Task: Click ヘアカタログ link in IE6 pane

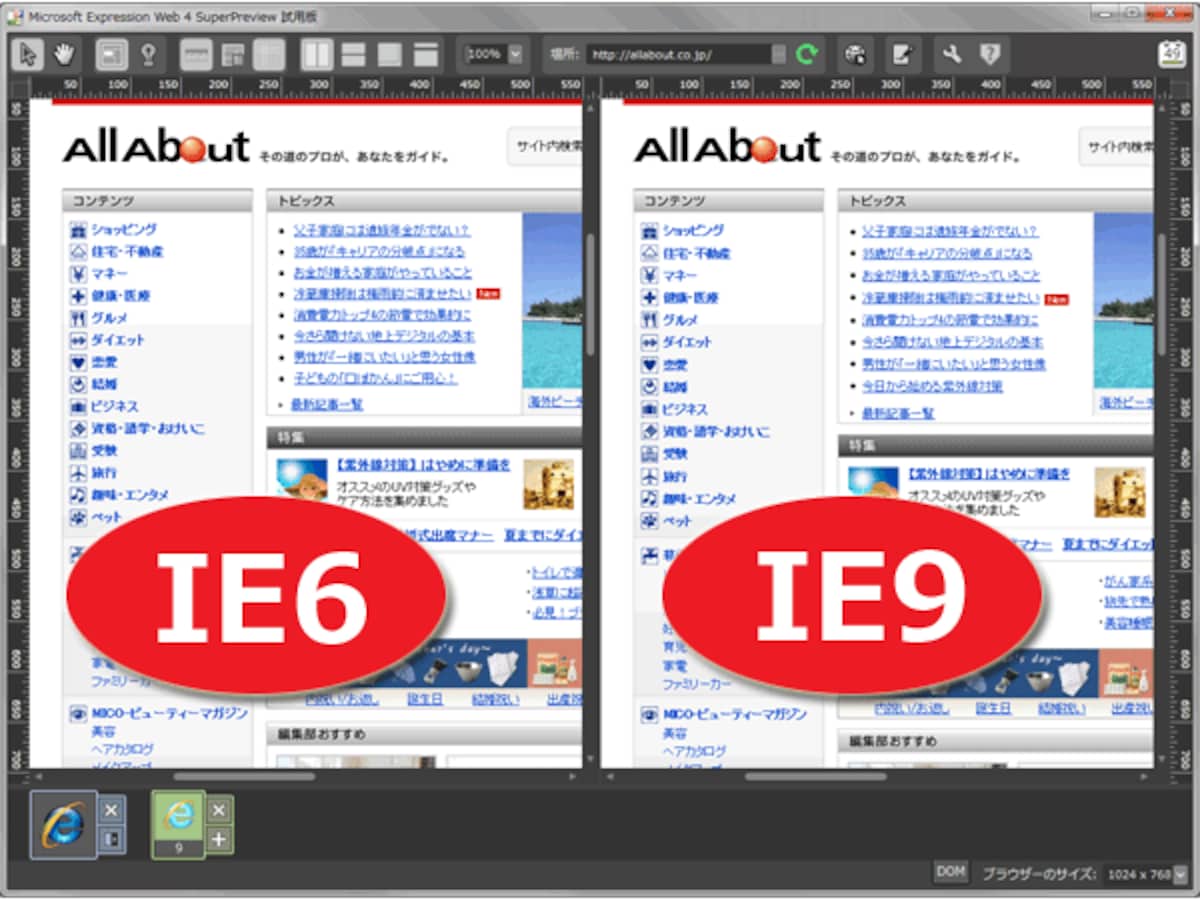Action: pos(122,749)
